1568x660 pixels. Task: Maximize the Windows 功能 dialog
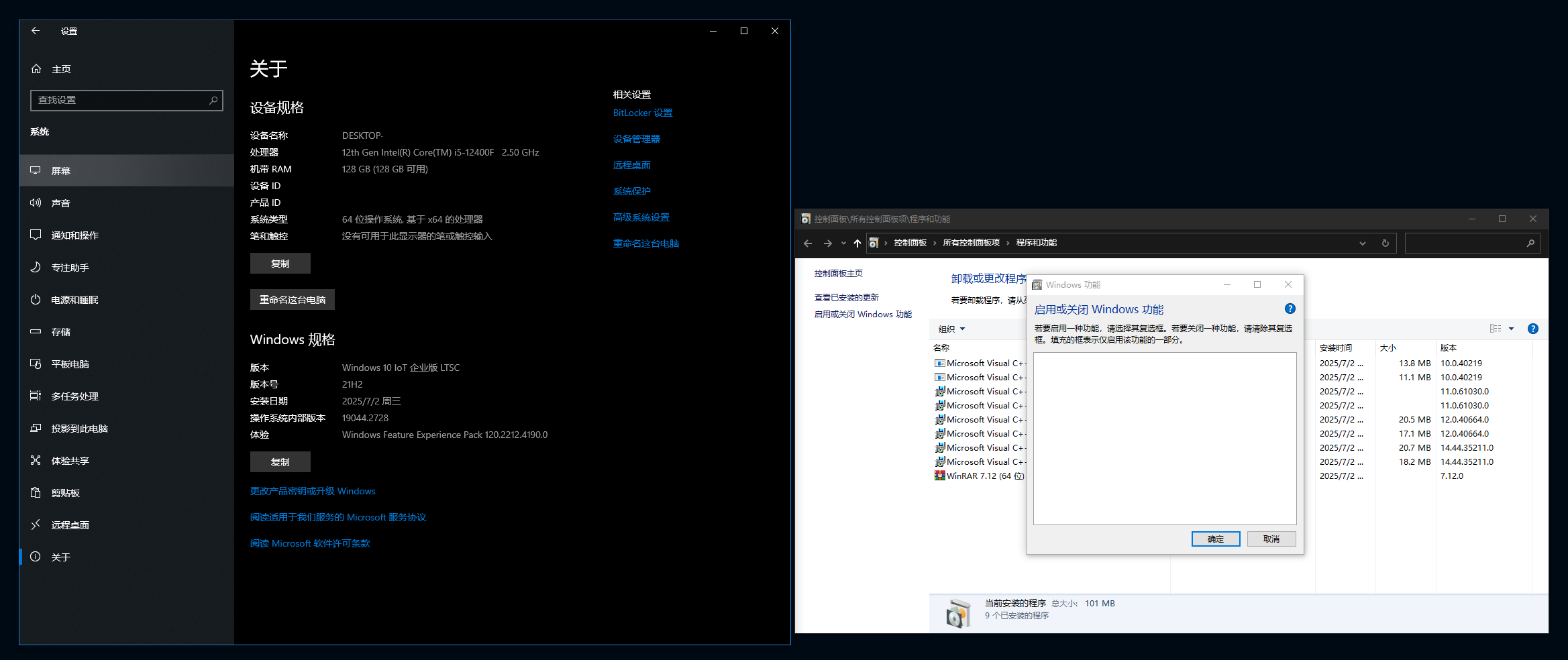[x=1257, y=284]
